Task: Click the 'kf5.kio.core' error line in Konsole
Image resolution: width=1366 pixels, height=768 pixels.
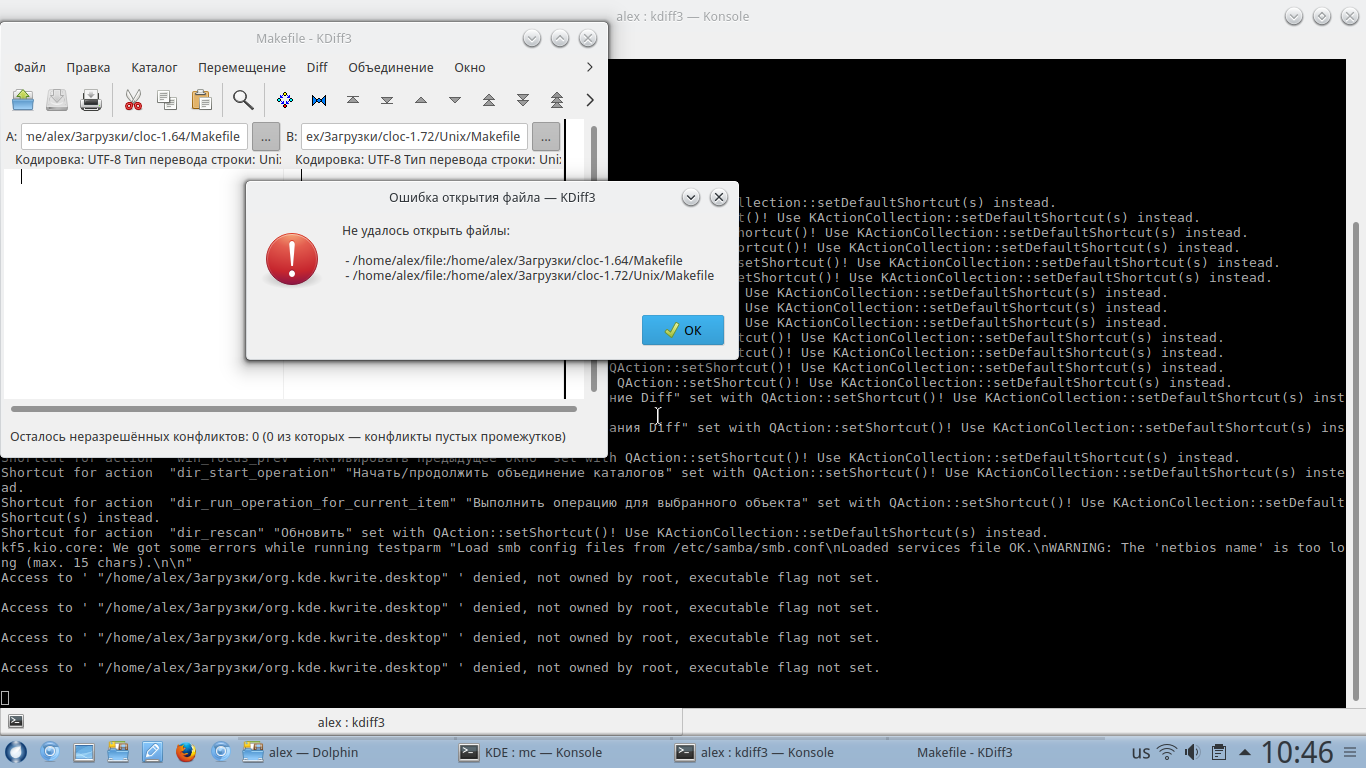Action: point(672,555)
